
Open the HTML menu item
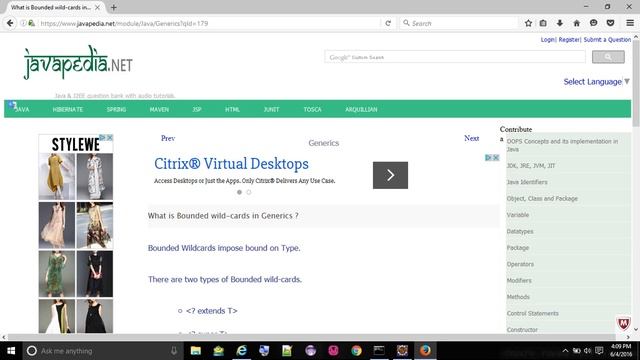(232, 109)
